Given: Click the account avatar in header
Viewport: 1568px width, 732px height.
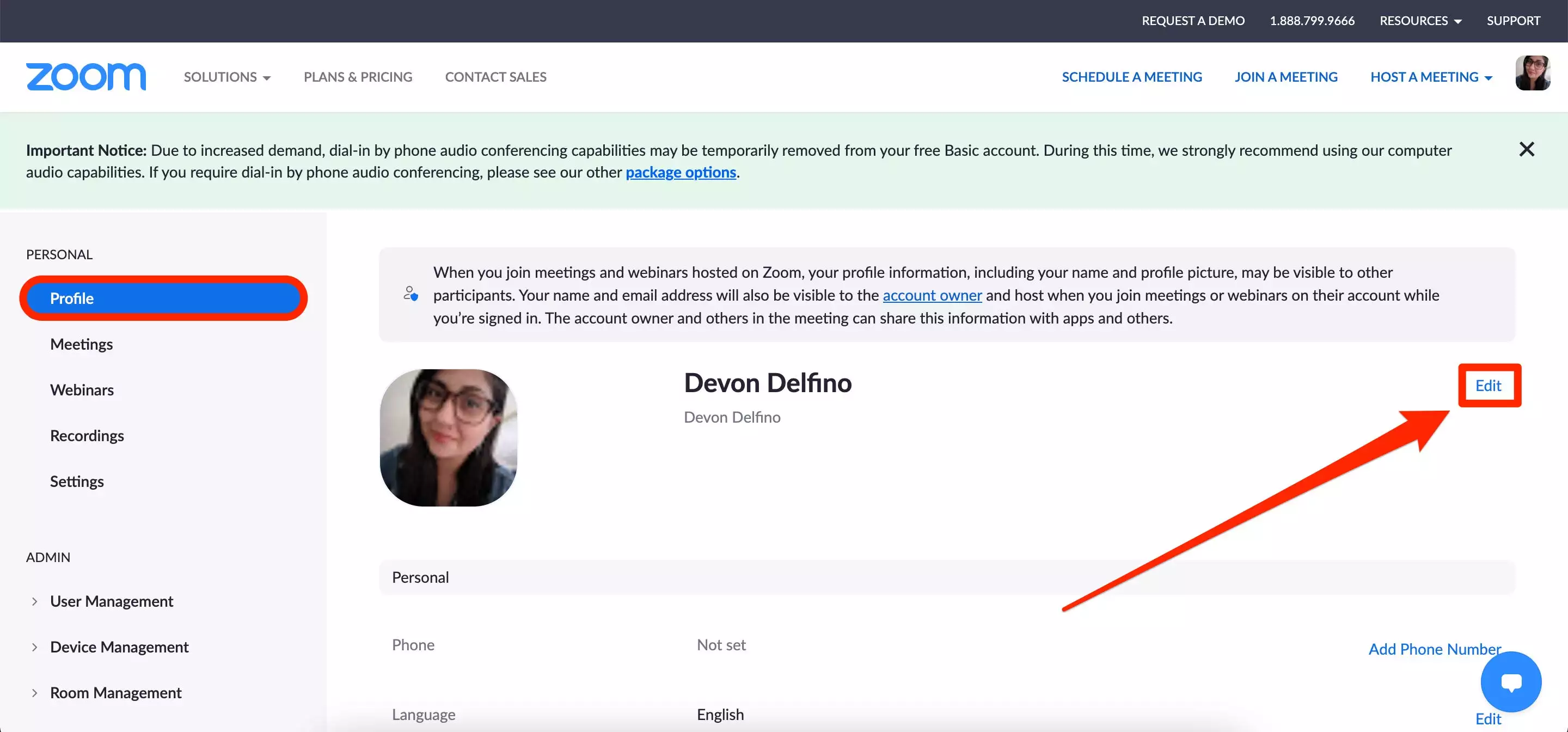Looking at the screenshot, I should click(1532, 73).
